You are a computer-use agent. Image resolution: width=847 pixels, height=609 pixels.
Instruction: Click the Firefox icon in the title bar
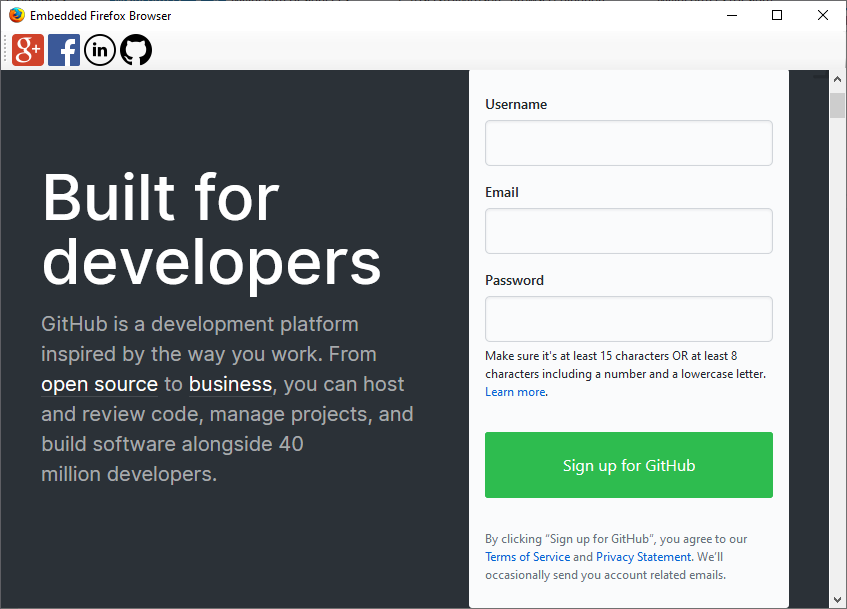coord(16,15)
